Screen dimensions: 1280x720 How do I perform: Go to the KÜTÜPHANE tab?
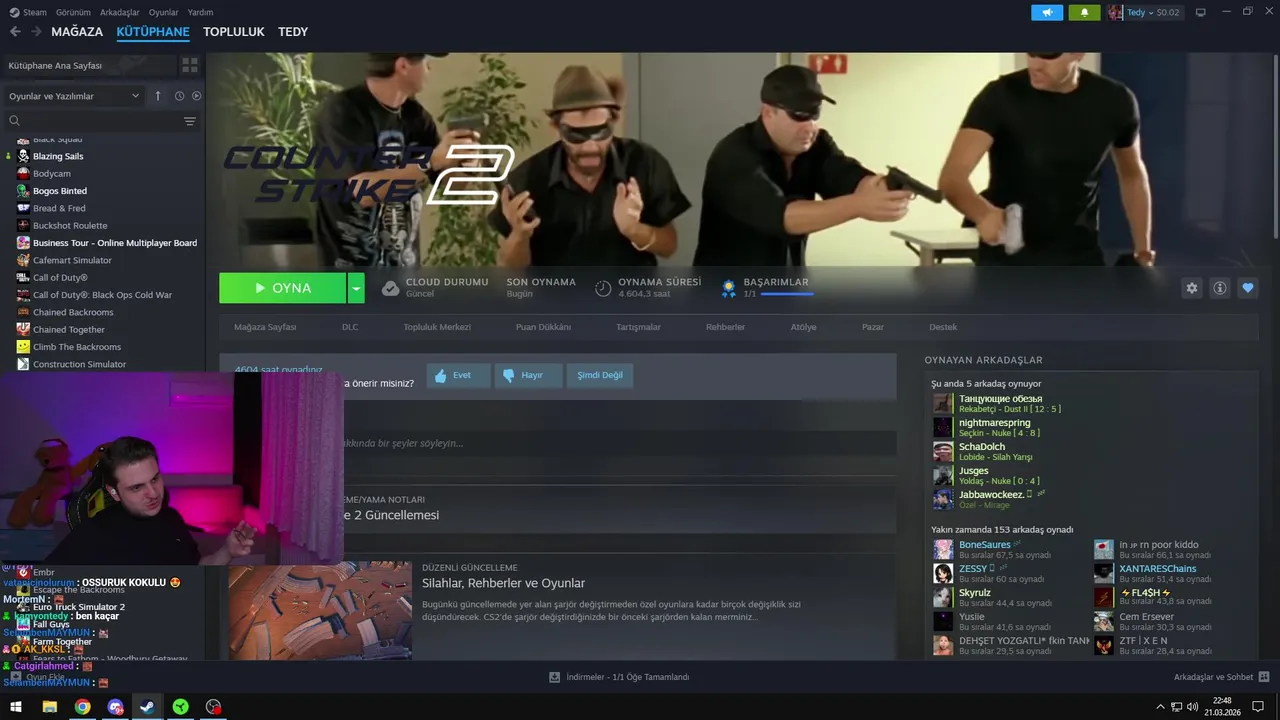point(153,32)
